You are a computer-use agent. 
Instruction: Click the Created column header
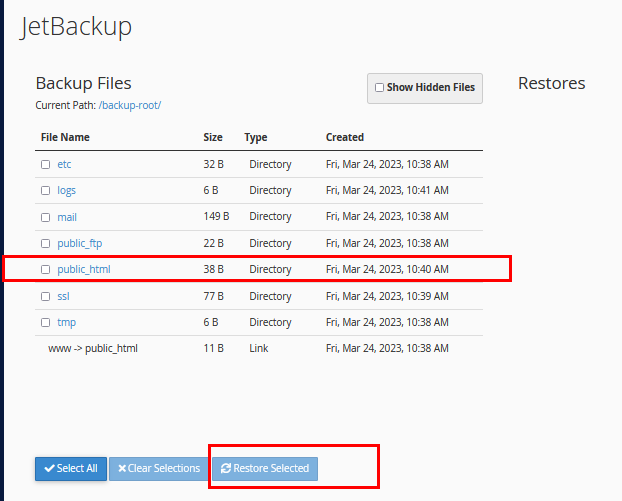[345, 137]
